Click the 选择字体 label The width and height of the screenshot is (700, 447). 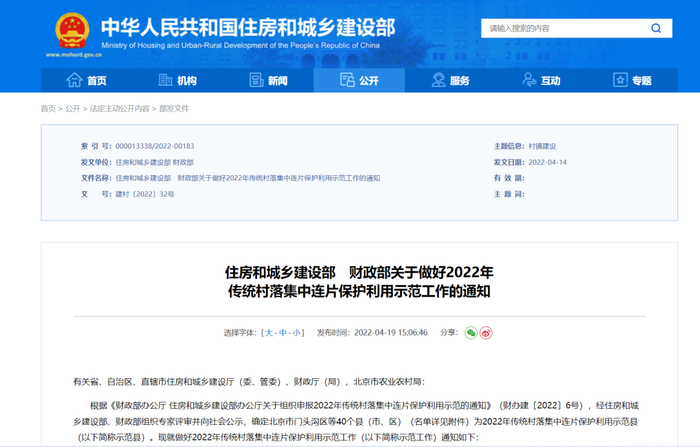pyautogui.click(x=240, y=333)
